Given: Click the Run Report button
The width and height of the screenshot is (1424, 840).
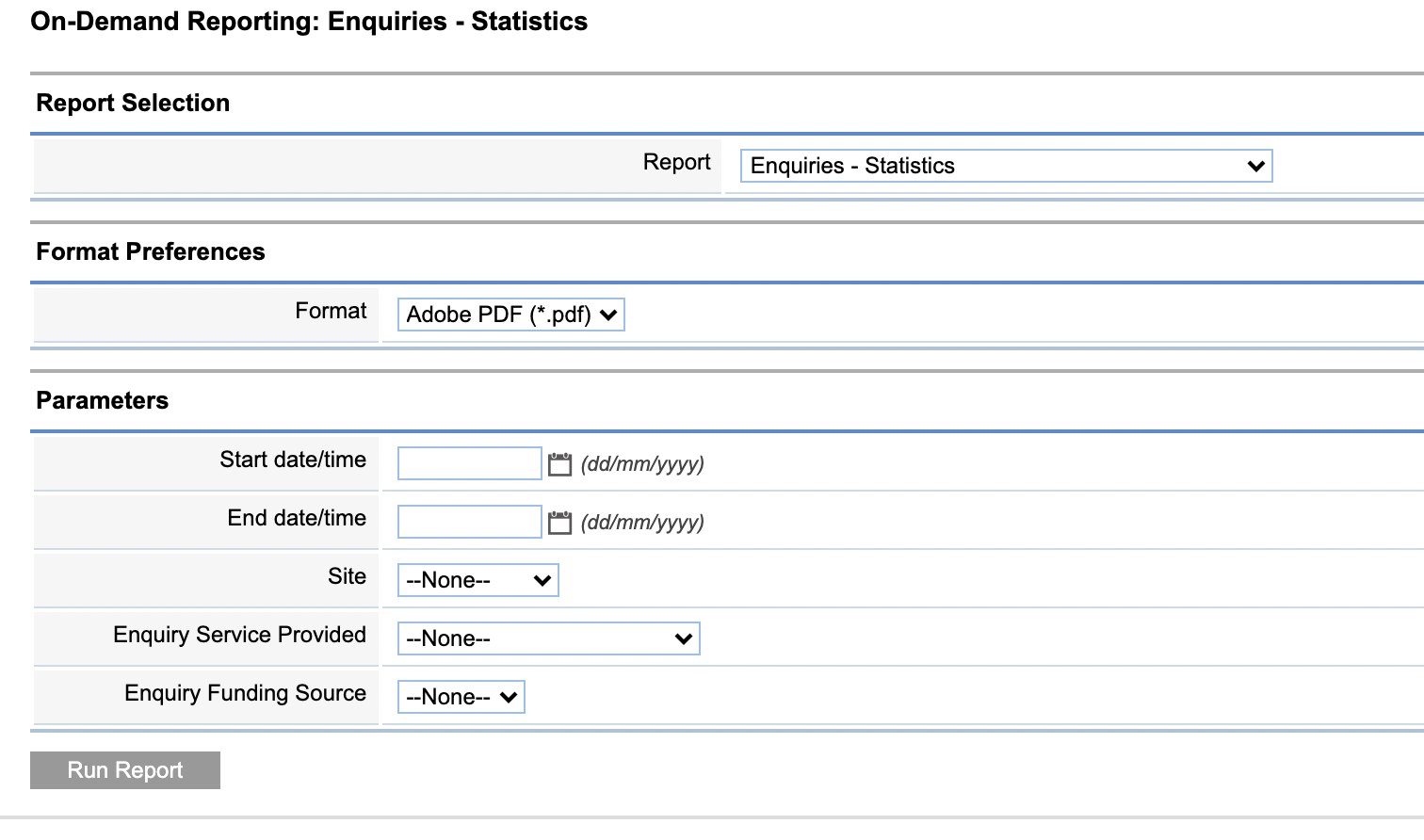Looking at the screenshot, I should 125,770.
